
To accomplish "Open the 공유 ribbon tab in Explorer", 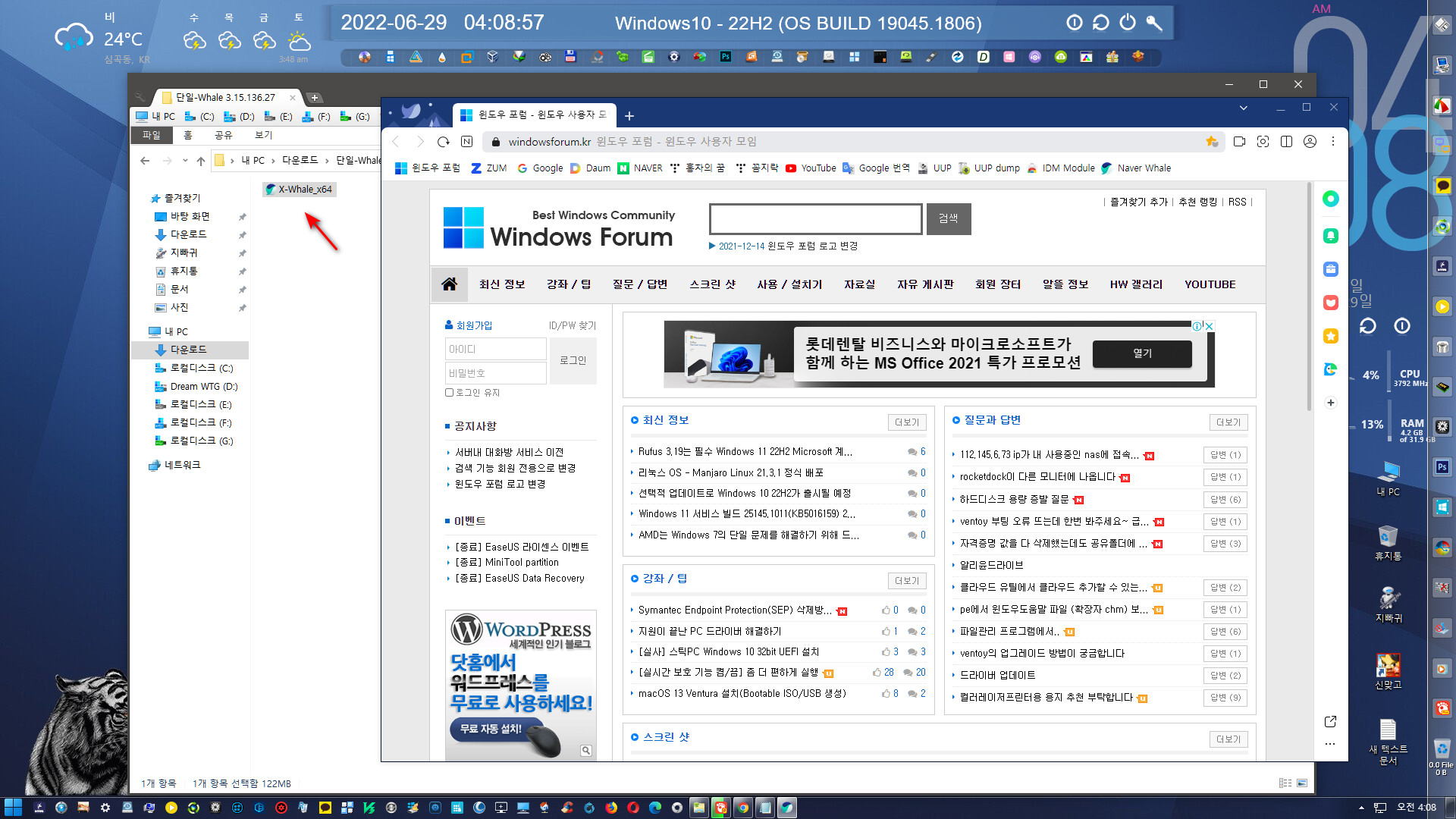I will (224, 135).
